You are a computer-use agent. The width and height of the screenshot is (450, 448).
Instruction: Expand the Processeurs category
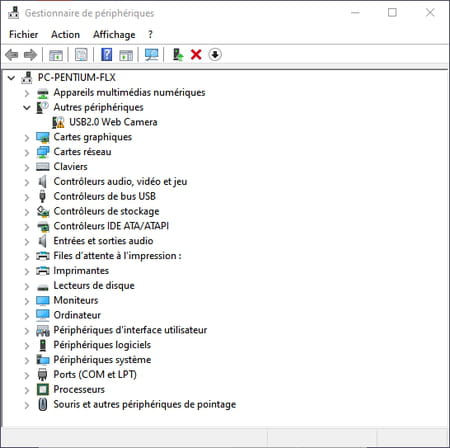pos(27,390)
